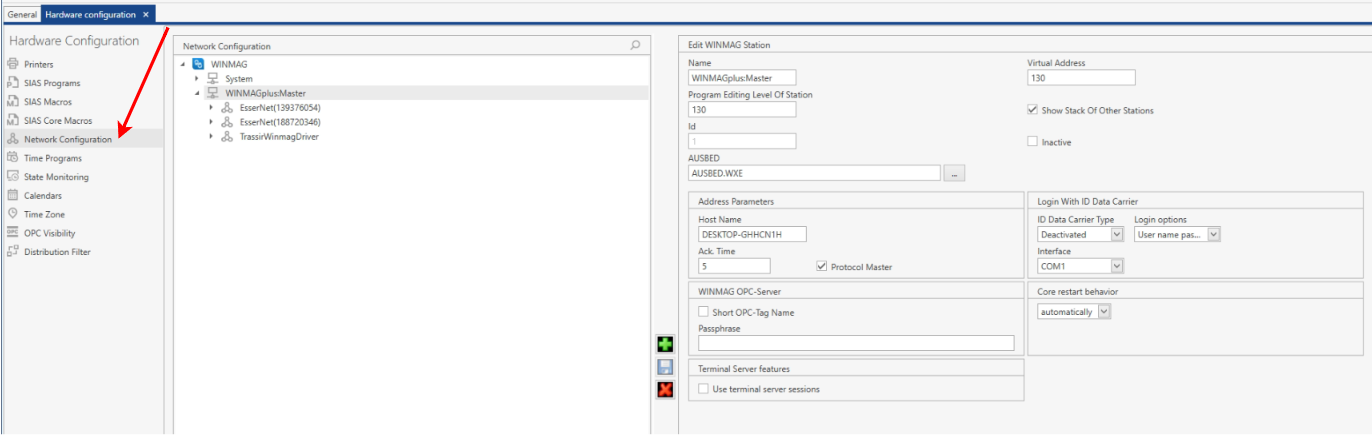The width and height of the screenshot is (1372, 436).
Task: Select the TrassirWinmagDriver tree row text
Action: click(279, 136)
